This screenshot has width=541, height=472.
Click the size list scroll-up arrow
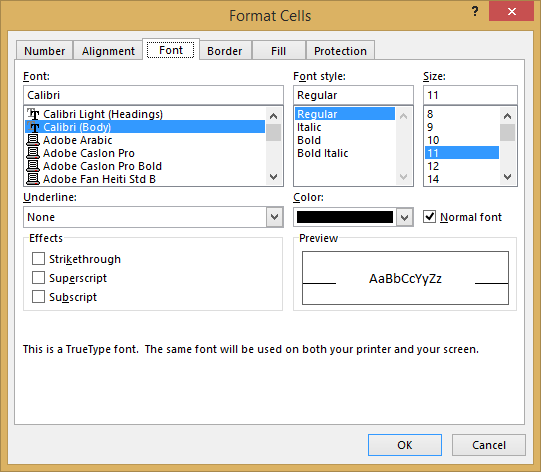coord(507,116)
